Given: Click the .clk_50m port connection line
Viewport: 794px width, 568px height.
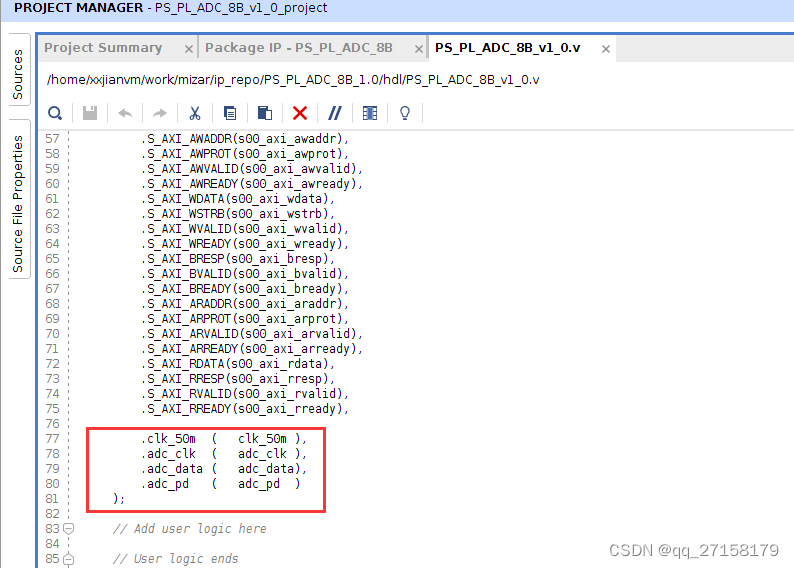Looking at the screenshot, I should (224, 439).
